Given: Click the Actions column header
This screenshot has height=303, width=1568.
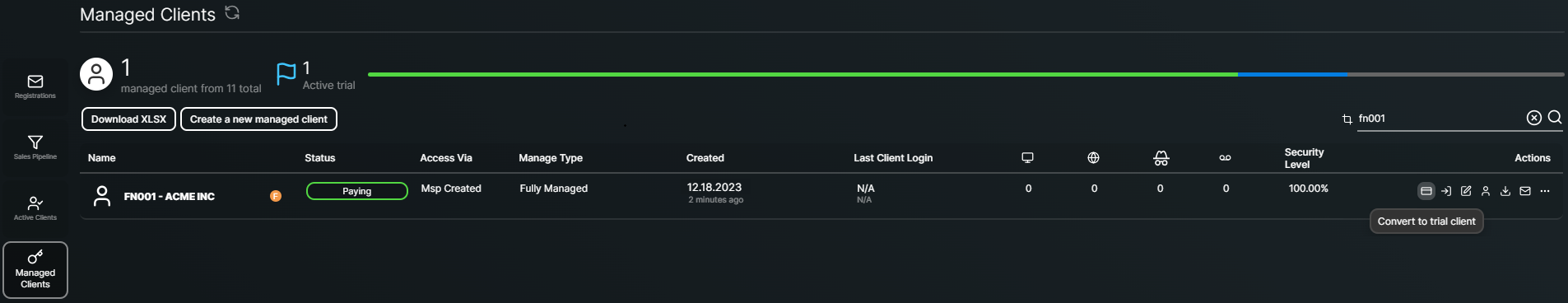Looking at the screenshot, I should point(1532,158).
